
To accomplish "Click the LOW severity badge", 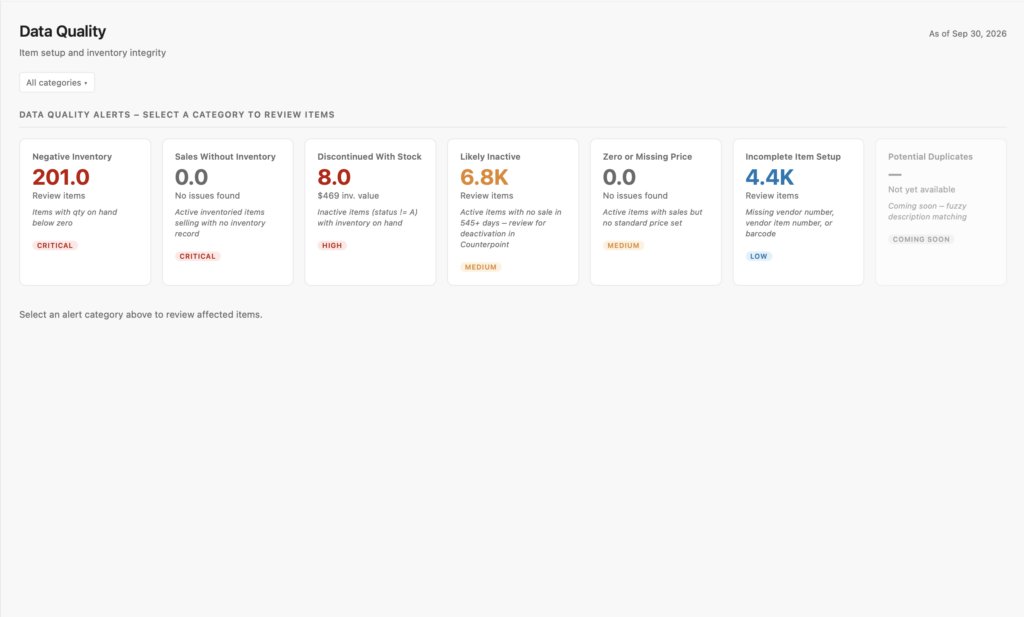I will pyautogui.click(x=758, y=256).
